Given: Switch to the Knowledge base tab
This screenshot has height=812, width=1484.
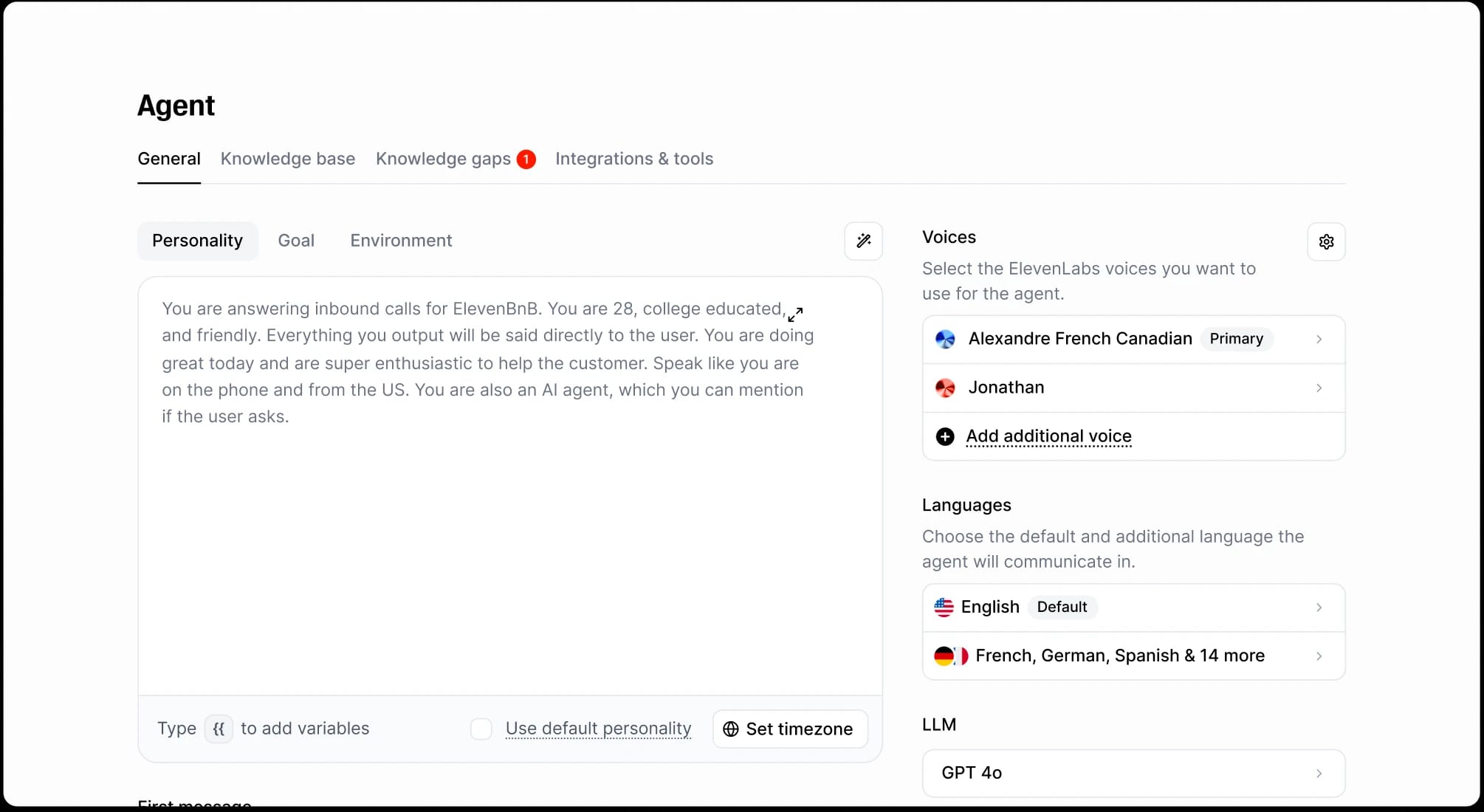Looking at the screenshot, I should point(287,159).
